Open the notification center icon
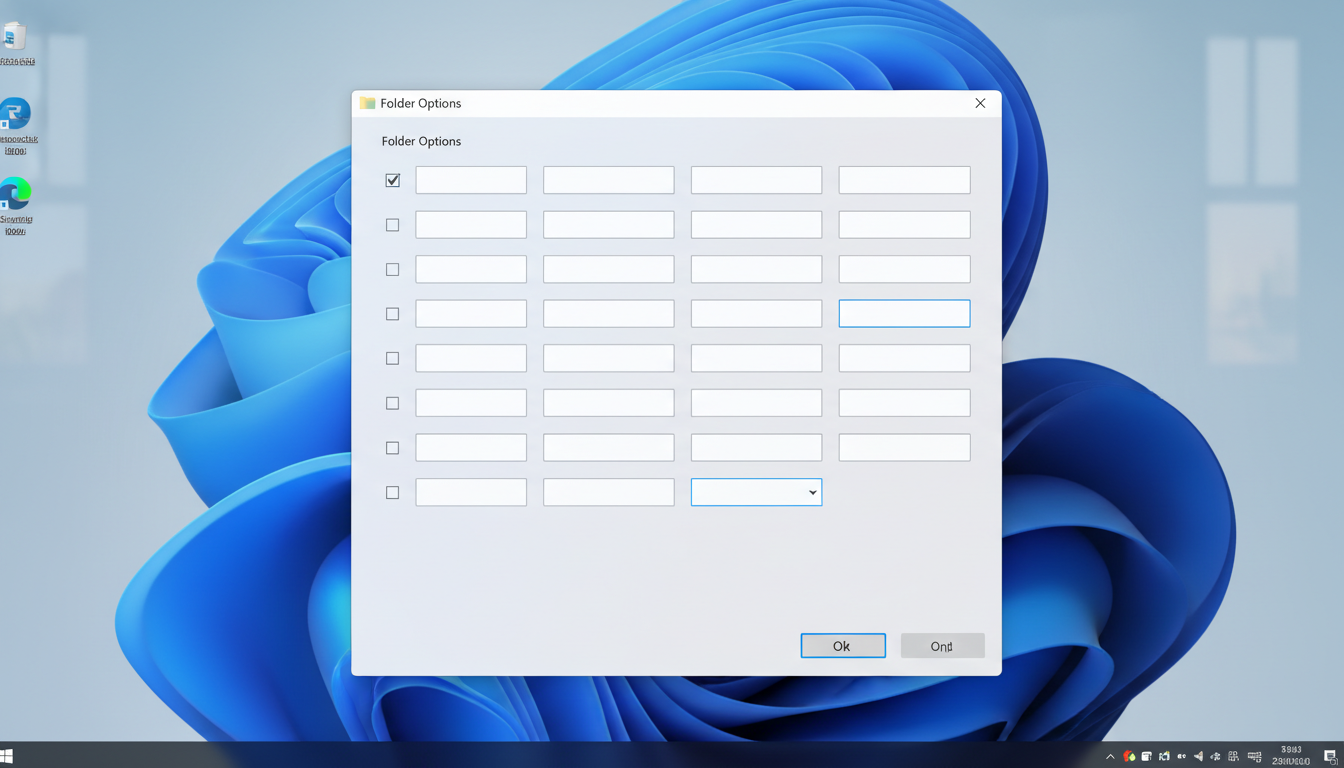The image size is (1344, 768). pos(1330,757)
